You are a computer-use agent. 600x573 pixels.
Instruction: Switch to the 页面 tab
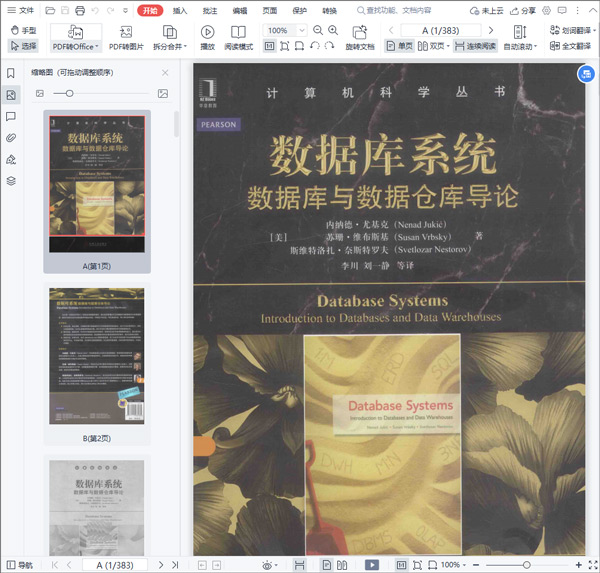point(269,11)
